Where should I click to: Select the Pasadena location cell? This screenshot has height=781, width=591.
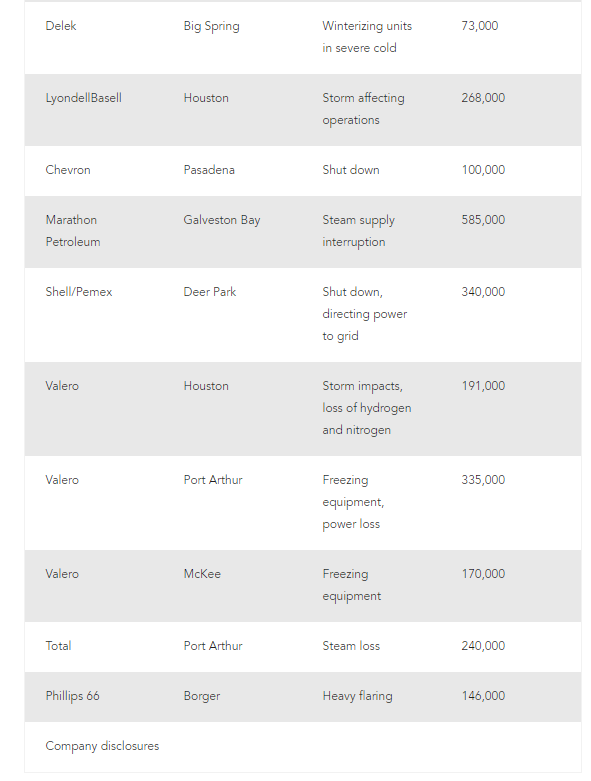coord(209,170)
